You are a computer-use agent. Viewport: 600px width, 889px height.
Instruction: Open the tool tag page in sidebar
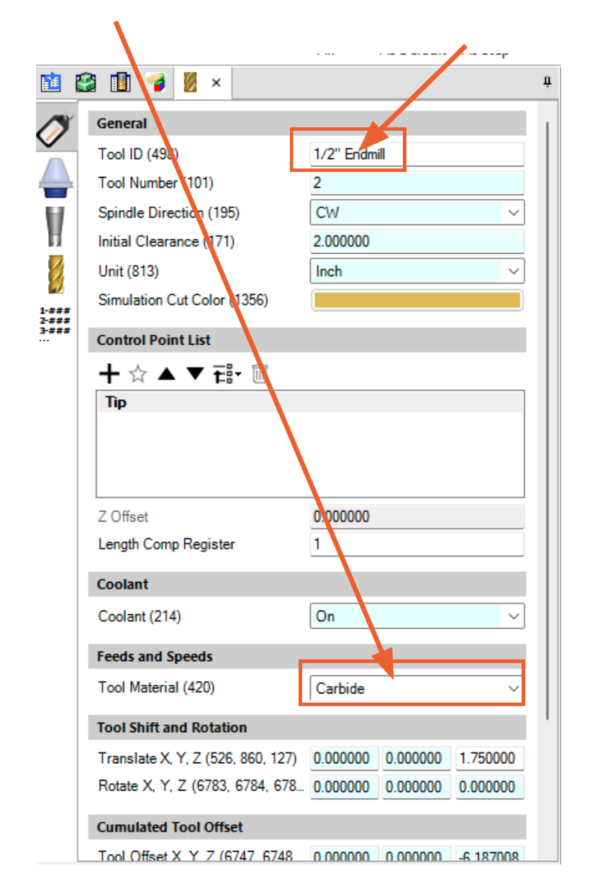coord(54,130)
